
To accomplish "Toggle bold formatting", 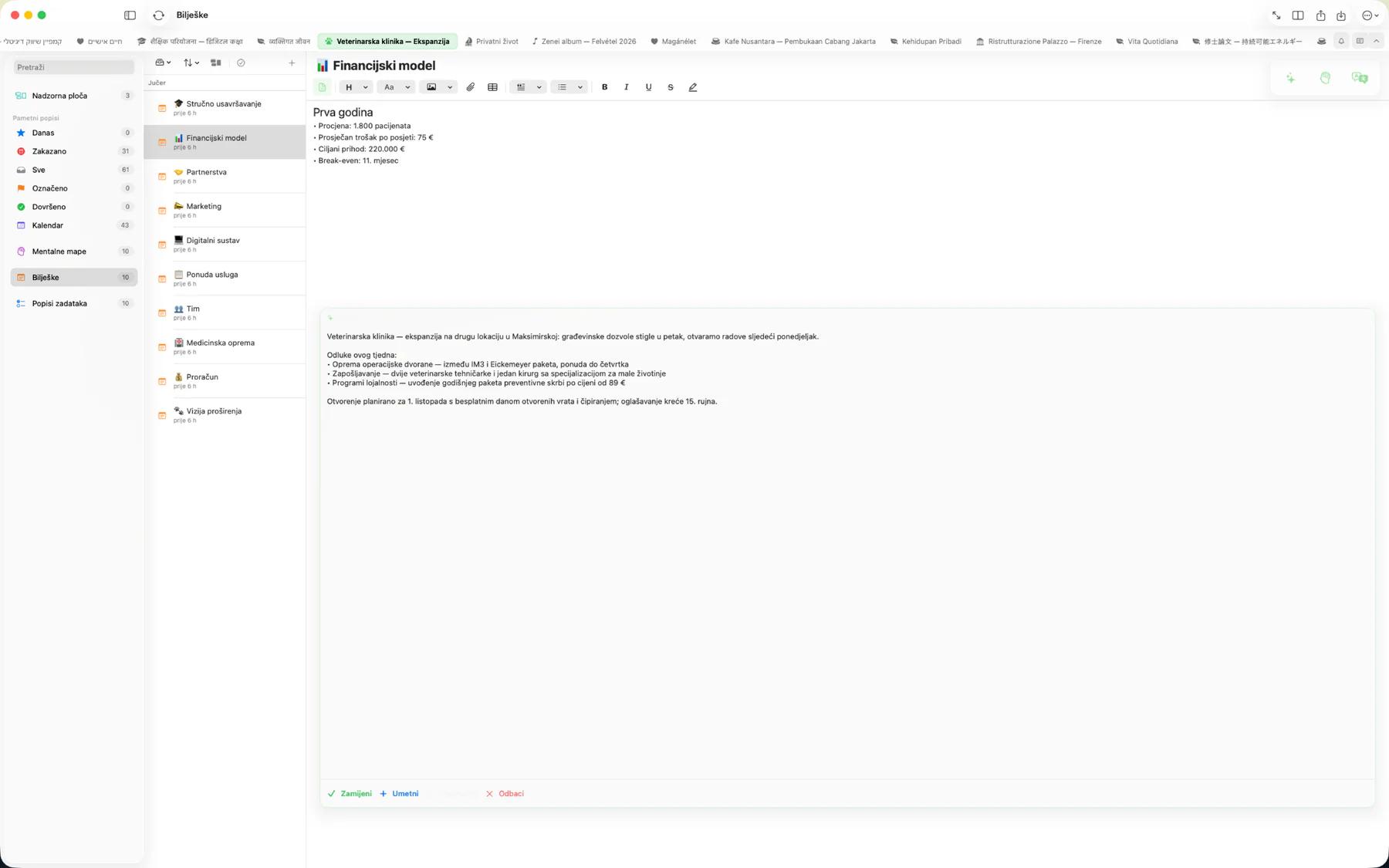I will pyautogui.click(x=605, y=87).
